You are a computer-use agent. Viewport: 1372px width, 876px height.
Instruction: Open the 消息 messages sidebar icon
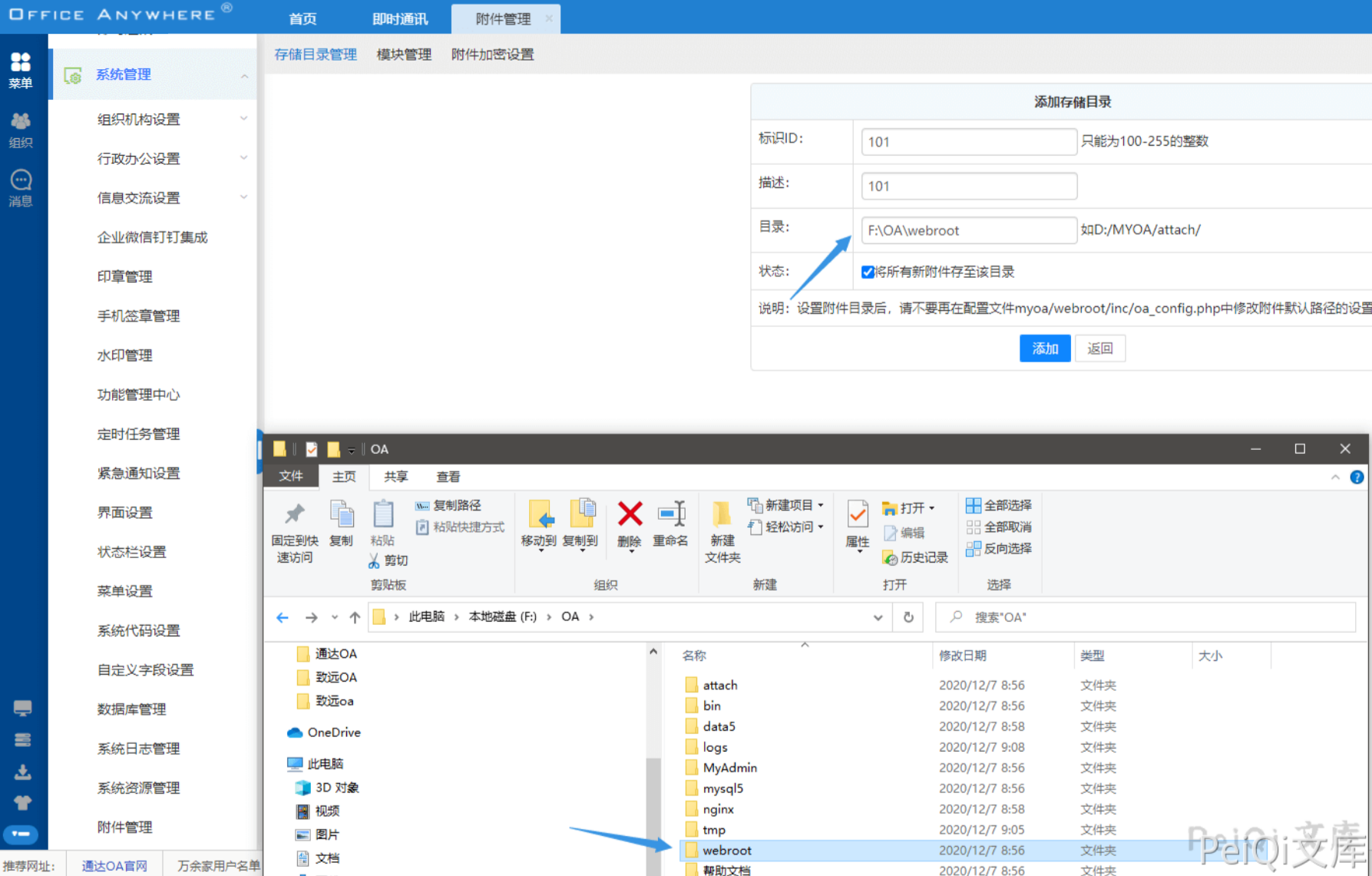click(x=21, y=187)
